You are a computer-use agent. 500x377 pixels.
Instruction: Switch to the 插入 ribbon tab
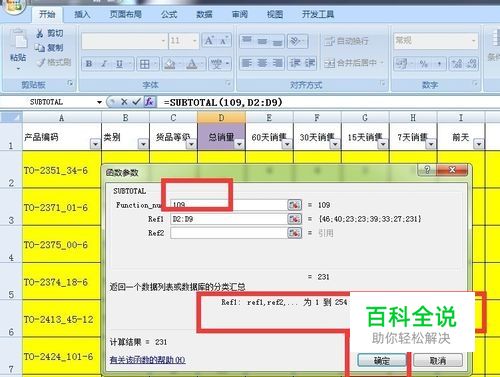tap(82, 14)
